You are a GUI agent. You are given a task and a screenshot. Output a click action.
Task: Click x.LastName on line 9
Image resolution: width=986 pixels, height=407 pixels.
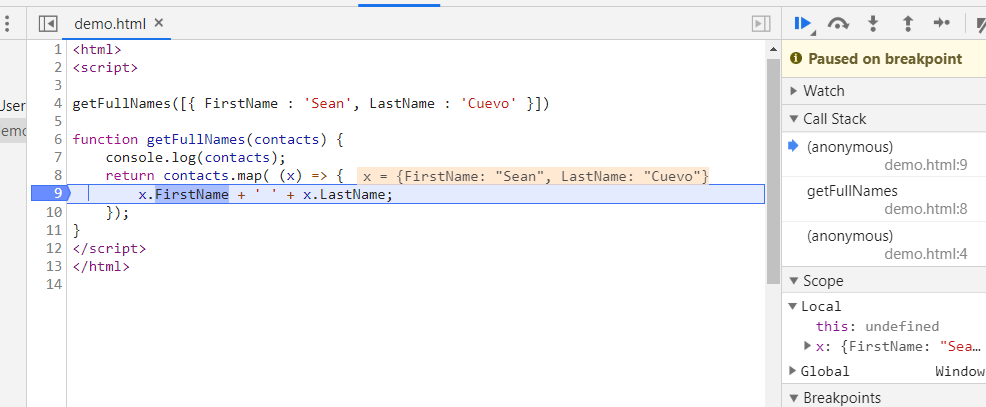pos(345,194)
